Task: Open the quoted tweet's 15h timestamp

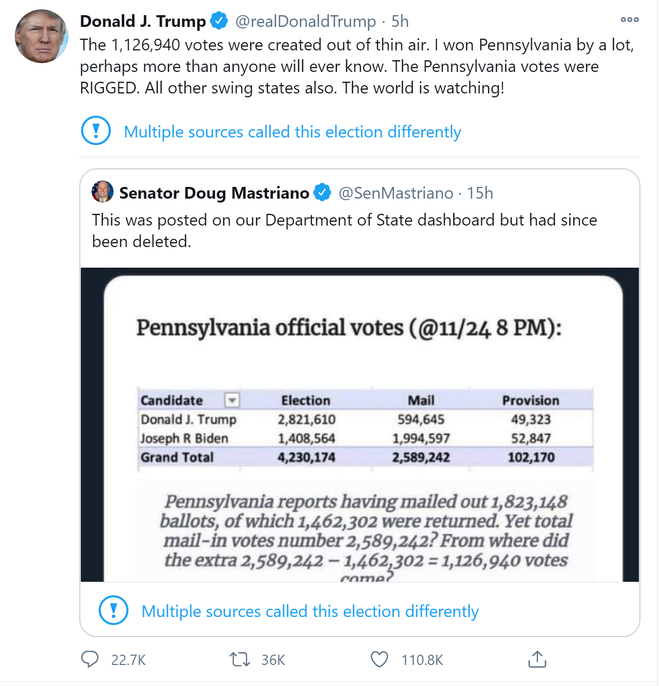Action: (481, 193)
